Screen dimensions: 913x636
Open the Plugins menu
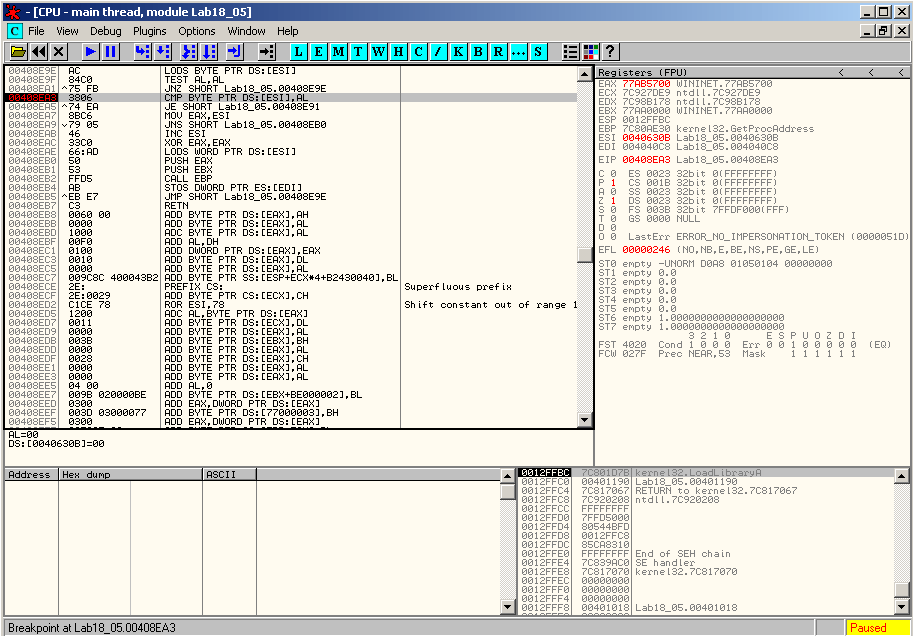[149, 31]
